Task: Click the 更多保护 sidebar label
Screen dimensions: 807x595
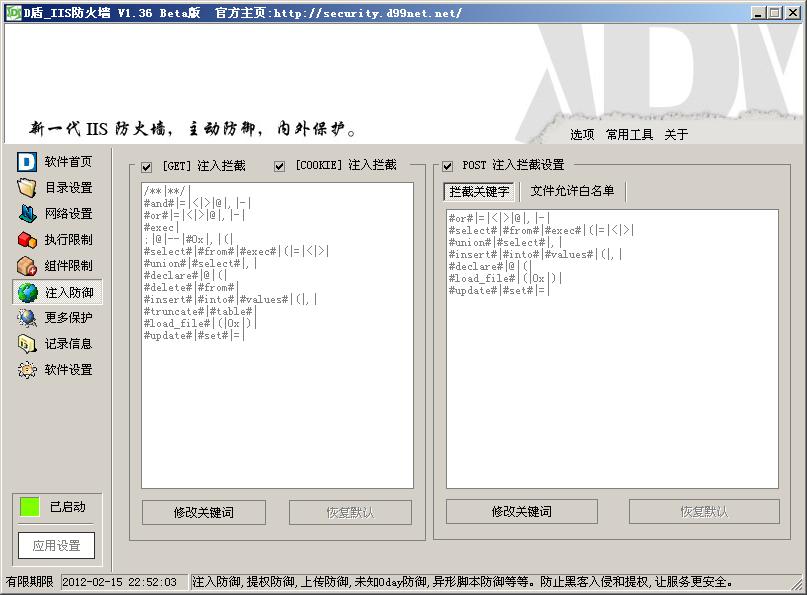Action: 68,318
